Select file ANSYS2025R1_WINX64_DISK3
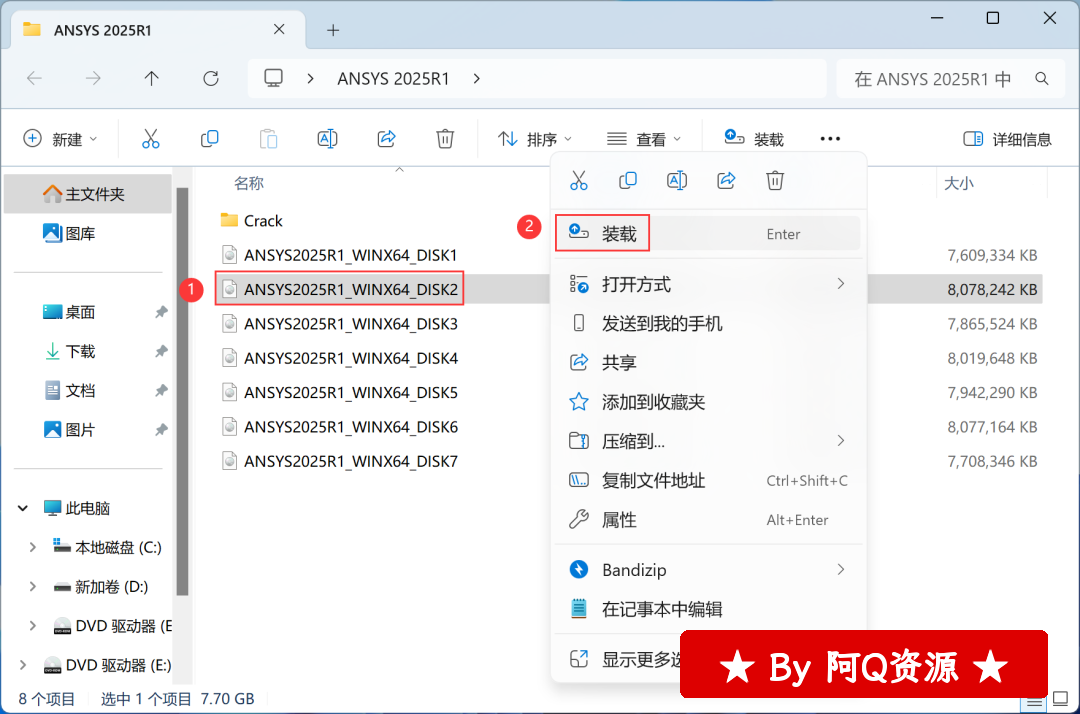Image resolution: width=1080 pixels, height=714 pixels. [340, 324]
